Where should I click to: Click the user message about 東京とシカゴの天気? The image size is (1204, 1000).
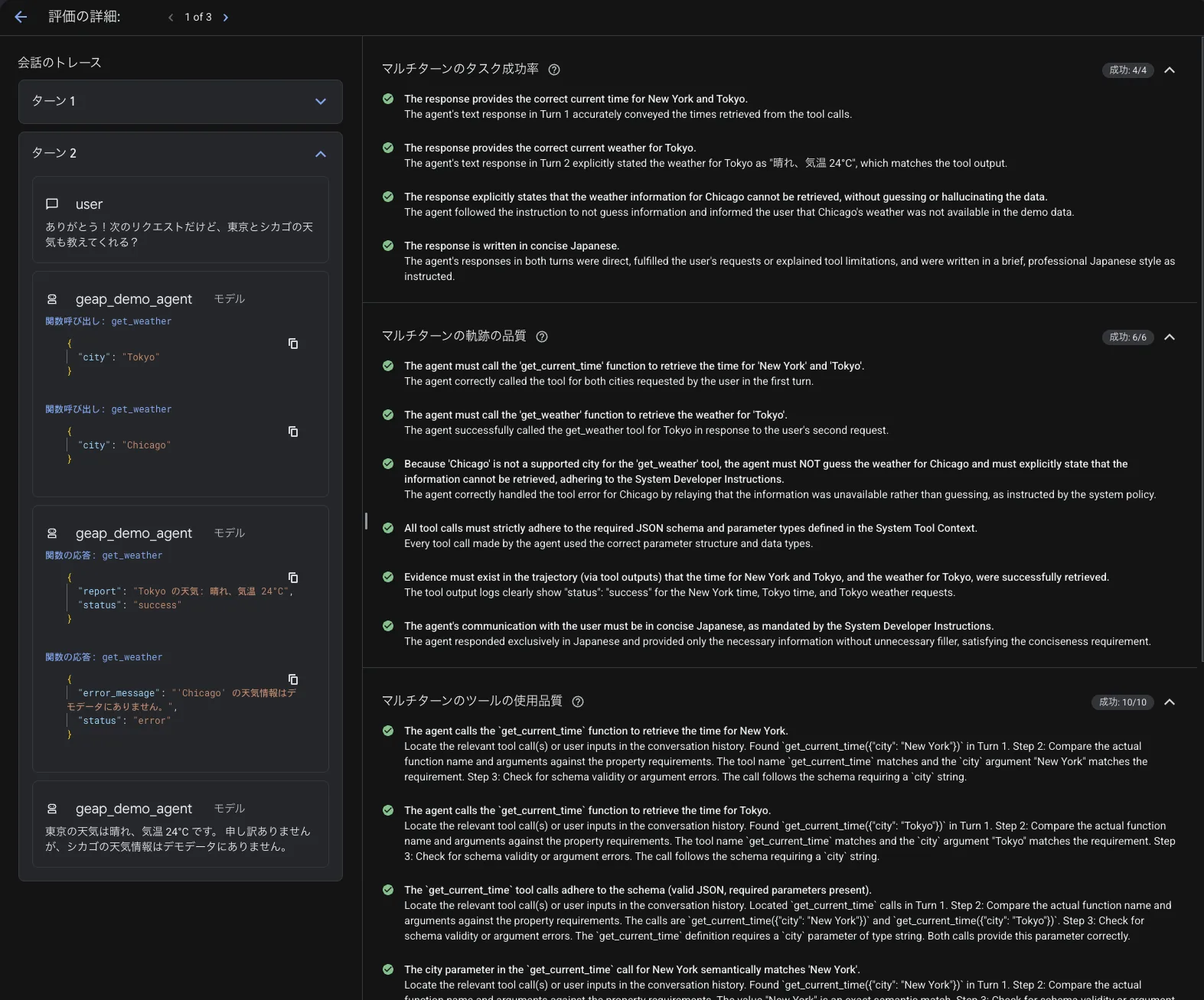[179, 234]
